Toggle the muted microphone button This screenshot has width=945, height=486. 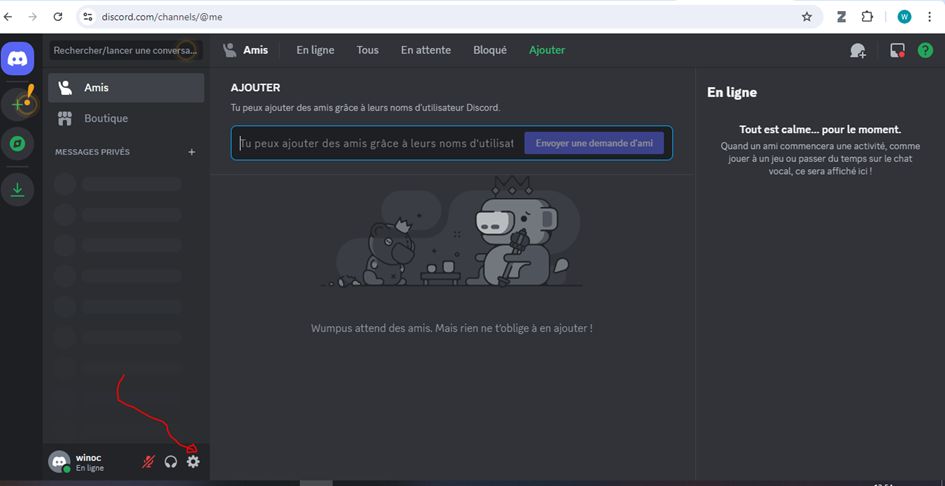pyautogui.click(x=149, y=461)
